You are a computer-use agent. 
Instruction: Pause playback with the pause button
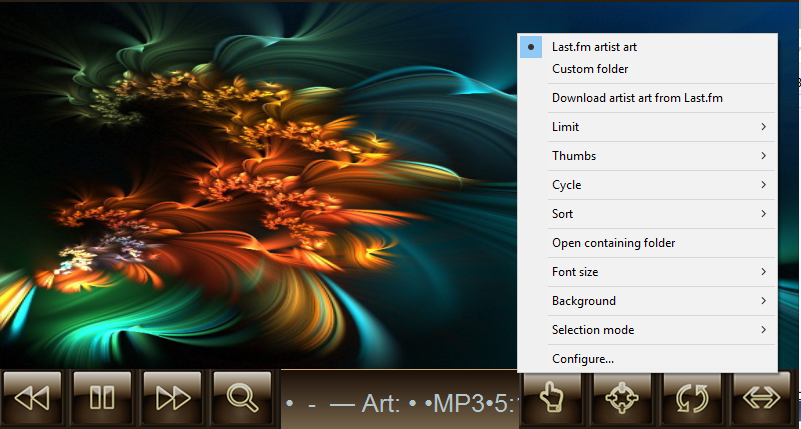(x=102, y=398)
